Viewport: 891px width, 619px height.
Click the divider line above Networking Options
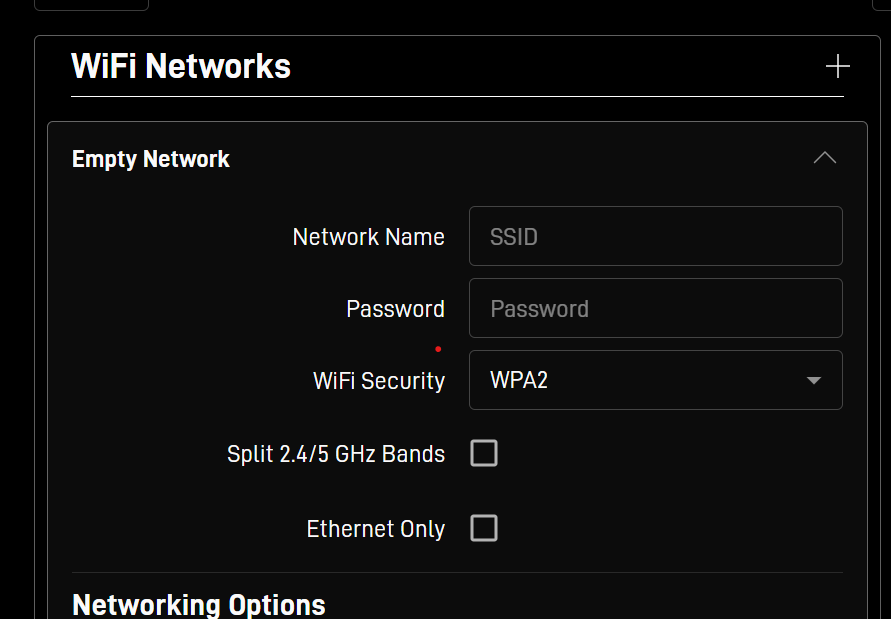click(x=457, y=572)
